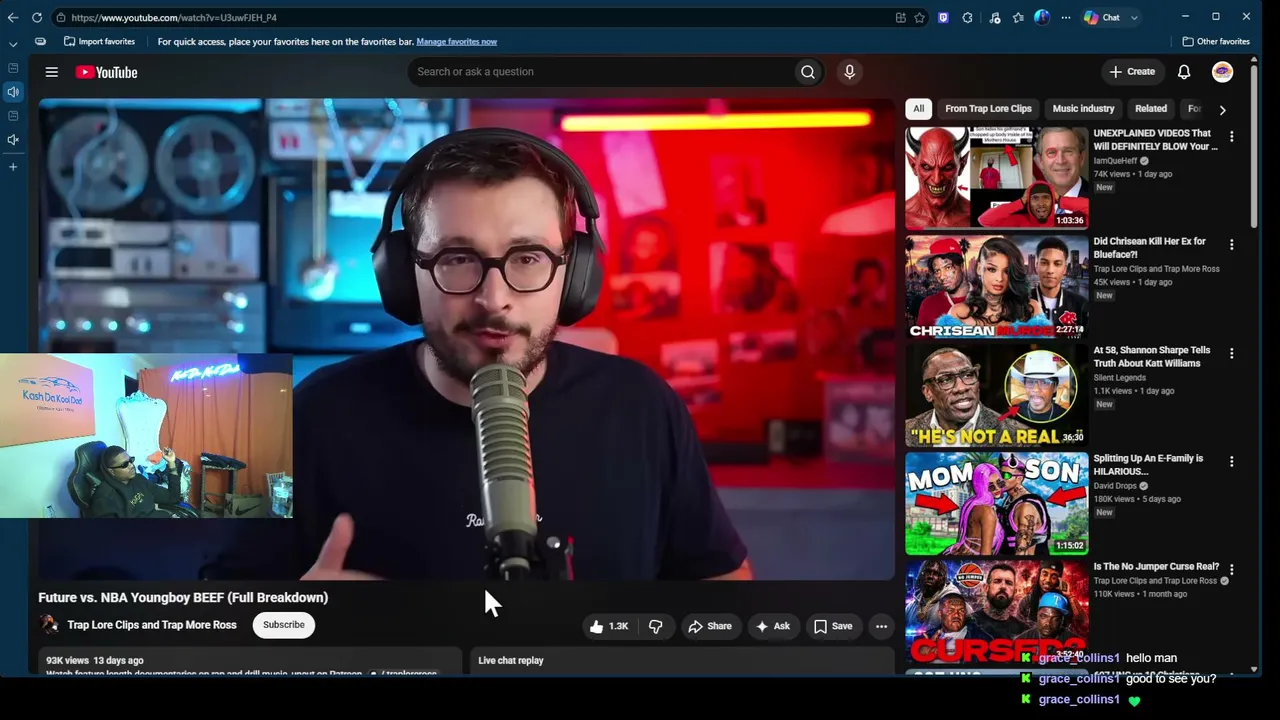Open the HE'S NOT A REAL thumbnail
1280x720 pixels.
point(996,395)
